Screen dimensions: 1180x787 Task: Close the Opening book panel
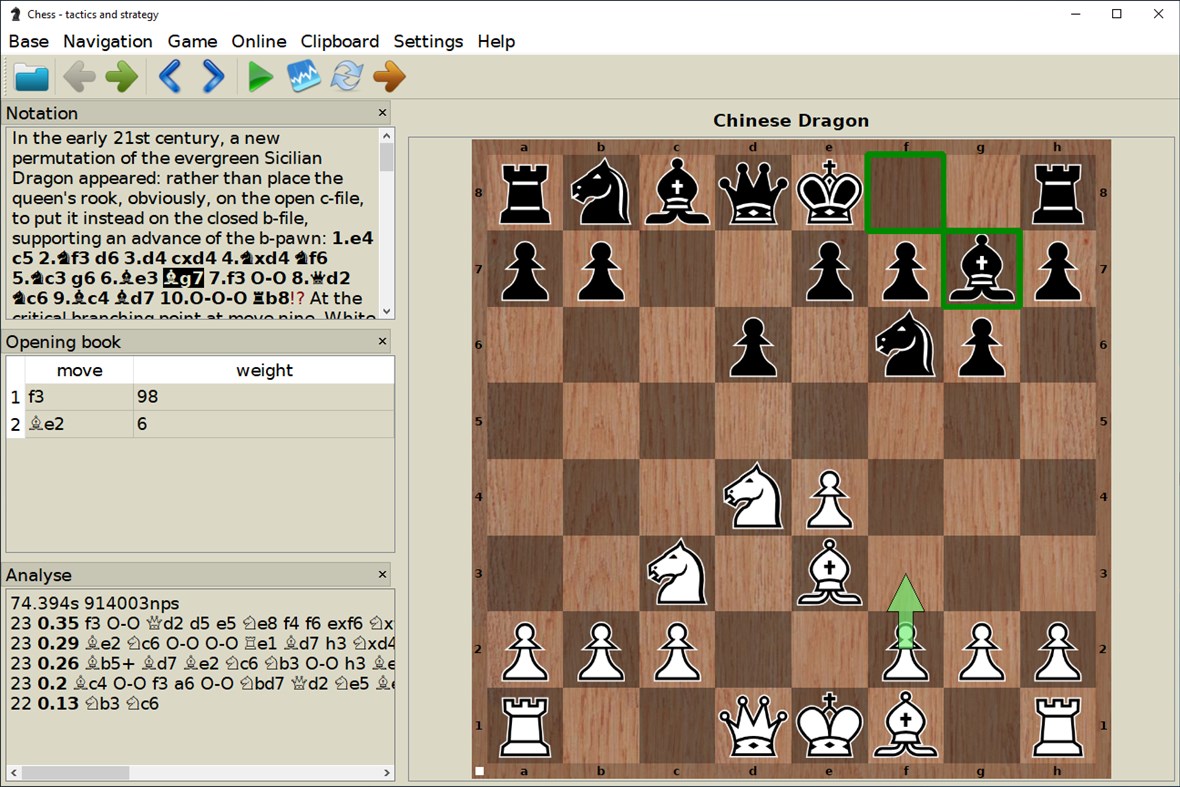pyautogui.click(x=382, y=341)
